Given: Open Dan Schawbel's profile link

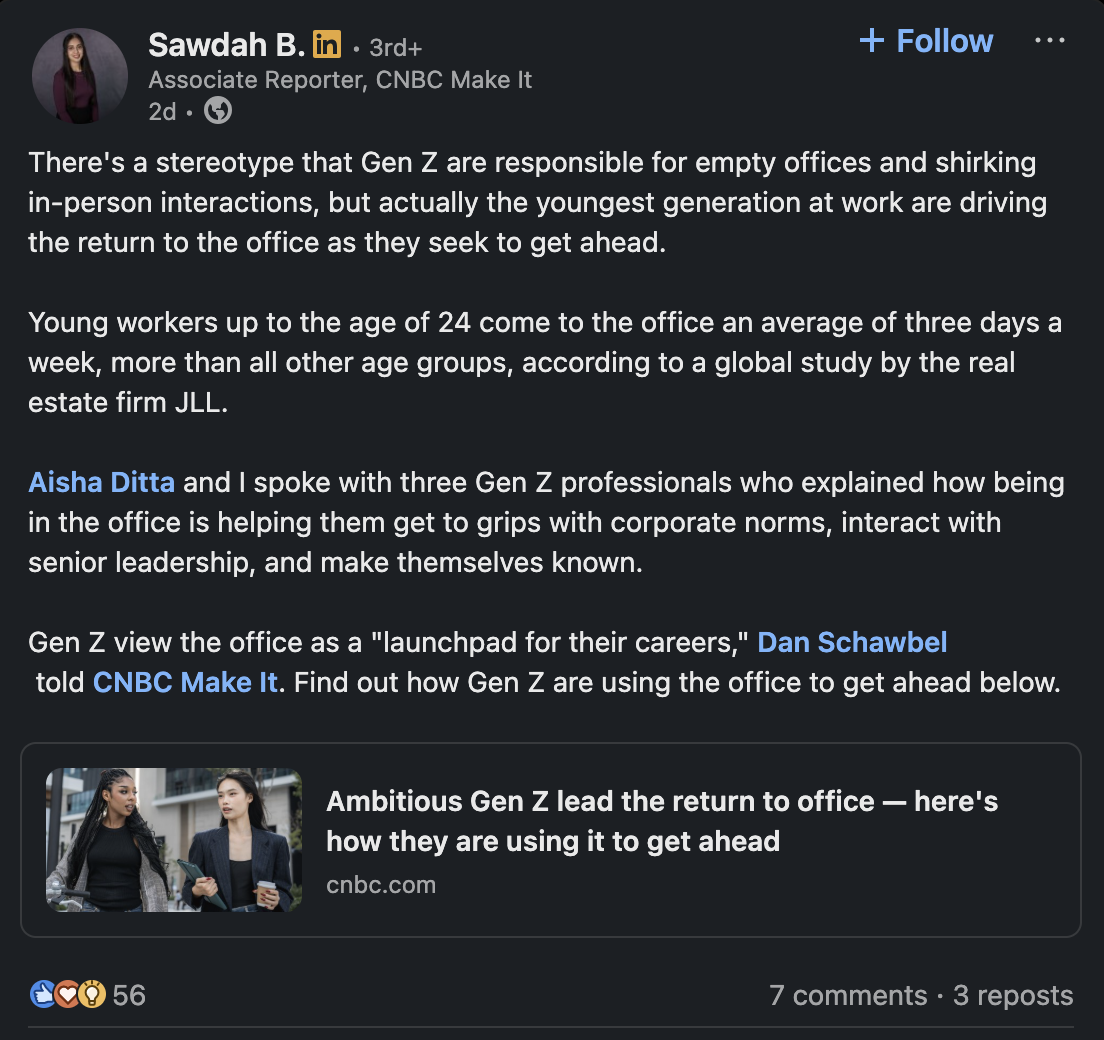Looking at the screenshot, I should (x=852, y=642).
